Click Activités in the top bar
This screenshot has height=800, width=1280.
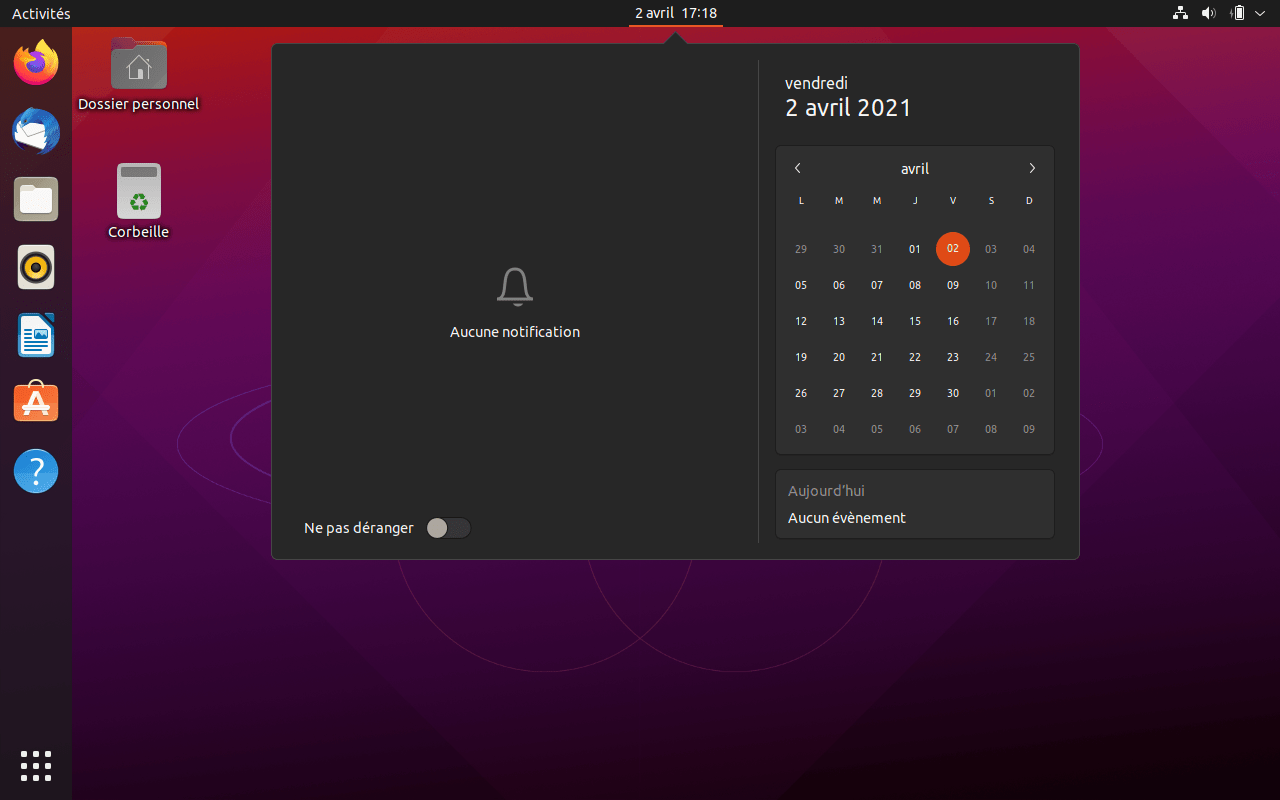pos(41,14)
